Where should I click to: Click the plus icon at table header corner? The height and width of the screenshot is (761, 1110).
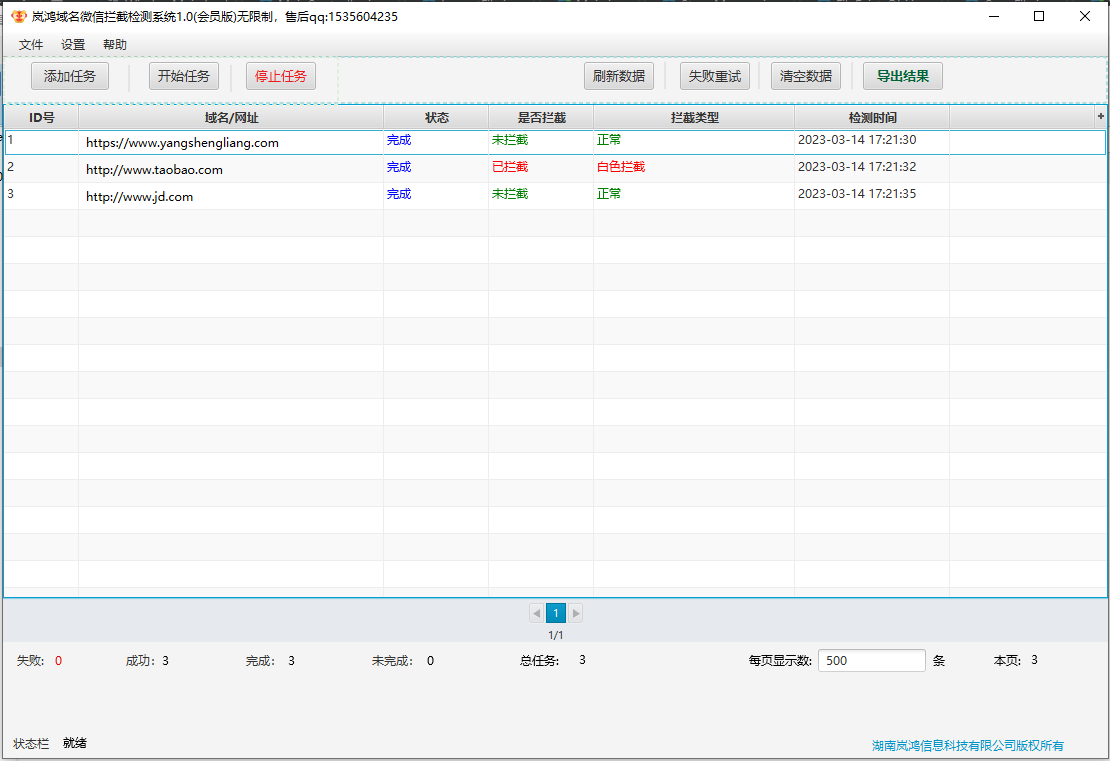[1101, 117]
